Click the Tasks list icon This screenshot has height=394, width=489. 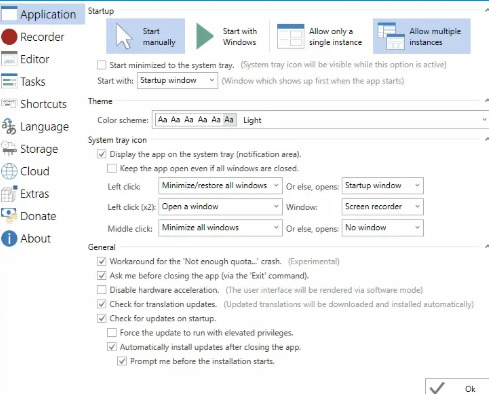pos(9,81)
